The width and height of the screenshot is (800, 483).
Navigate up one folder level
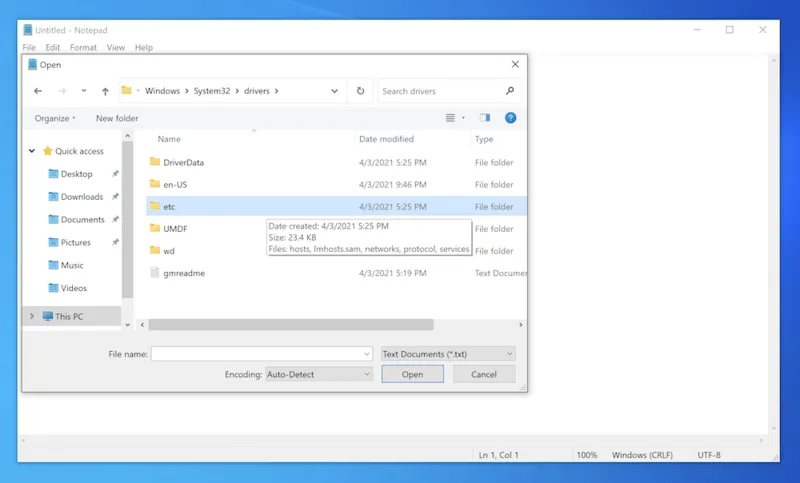coord(105,91)
